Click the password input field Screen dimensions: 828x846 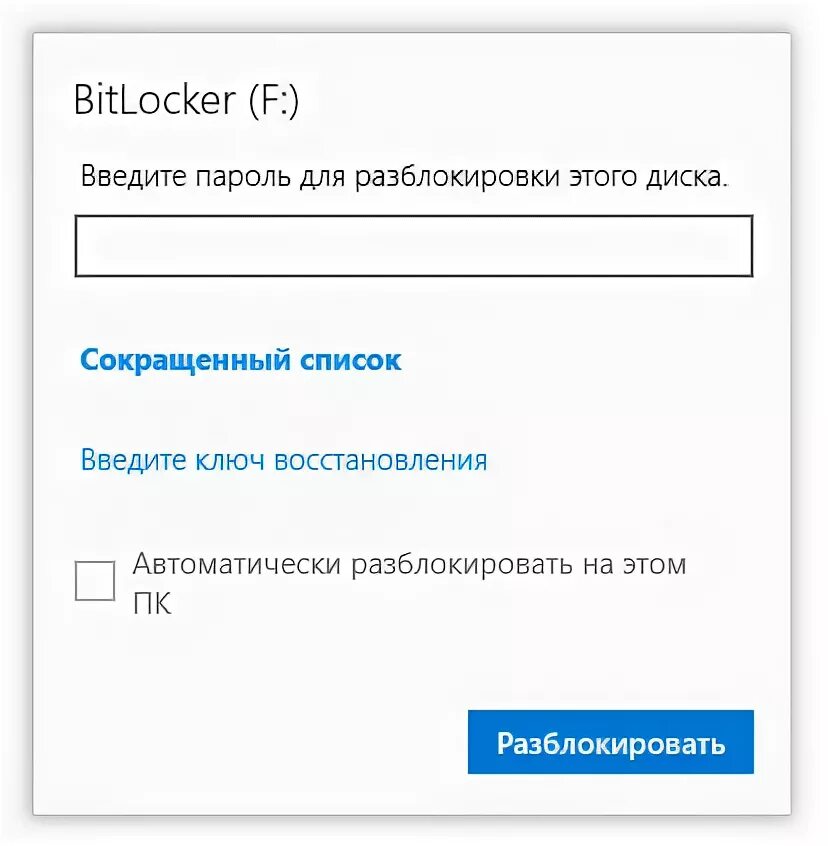413,245
